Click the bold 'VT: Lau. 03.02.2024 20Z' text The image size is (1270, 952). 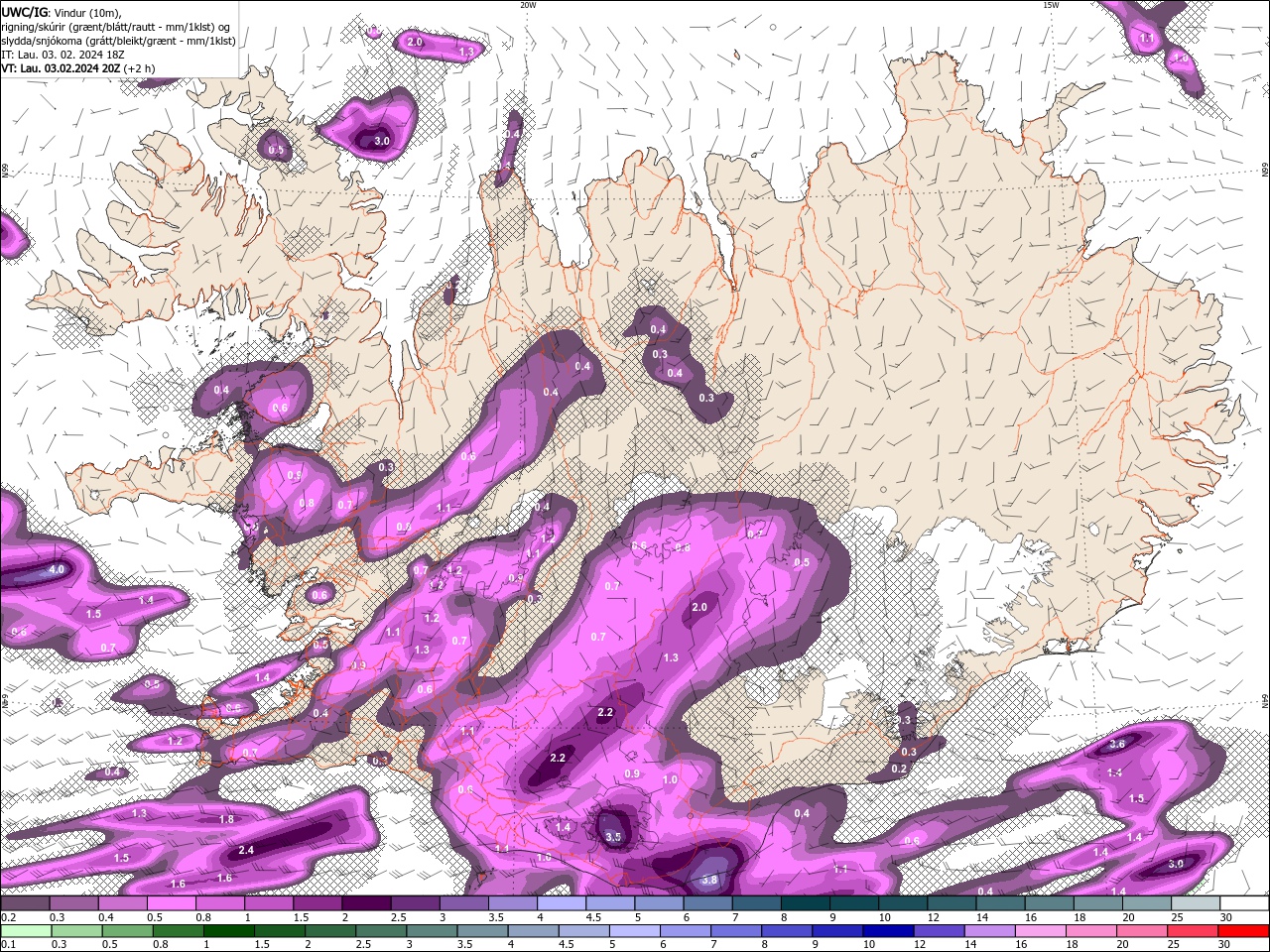61,68
